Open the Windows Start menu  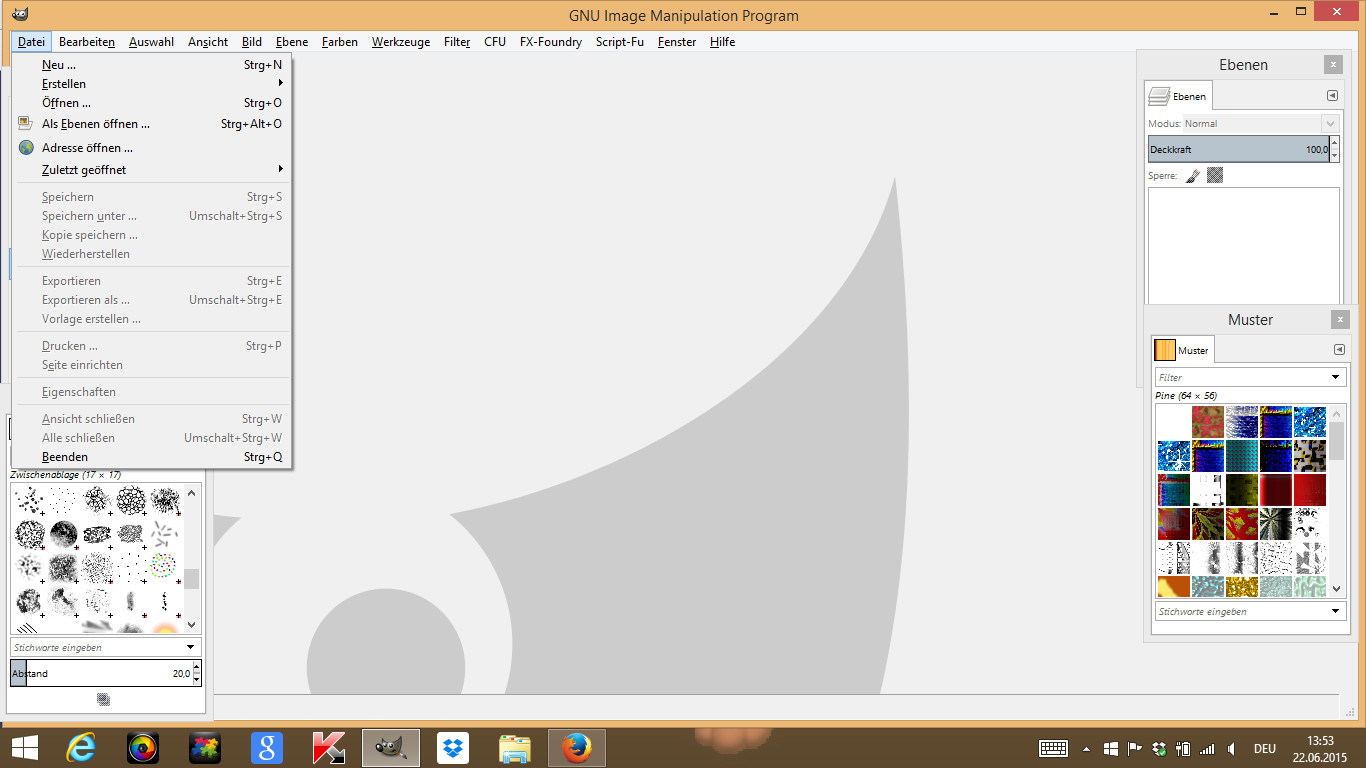pyautogui.click(x=25, y=748)
